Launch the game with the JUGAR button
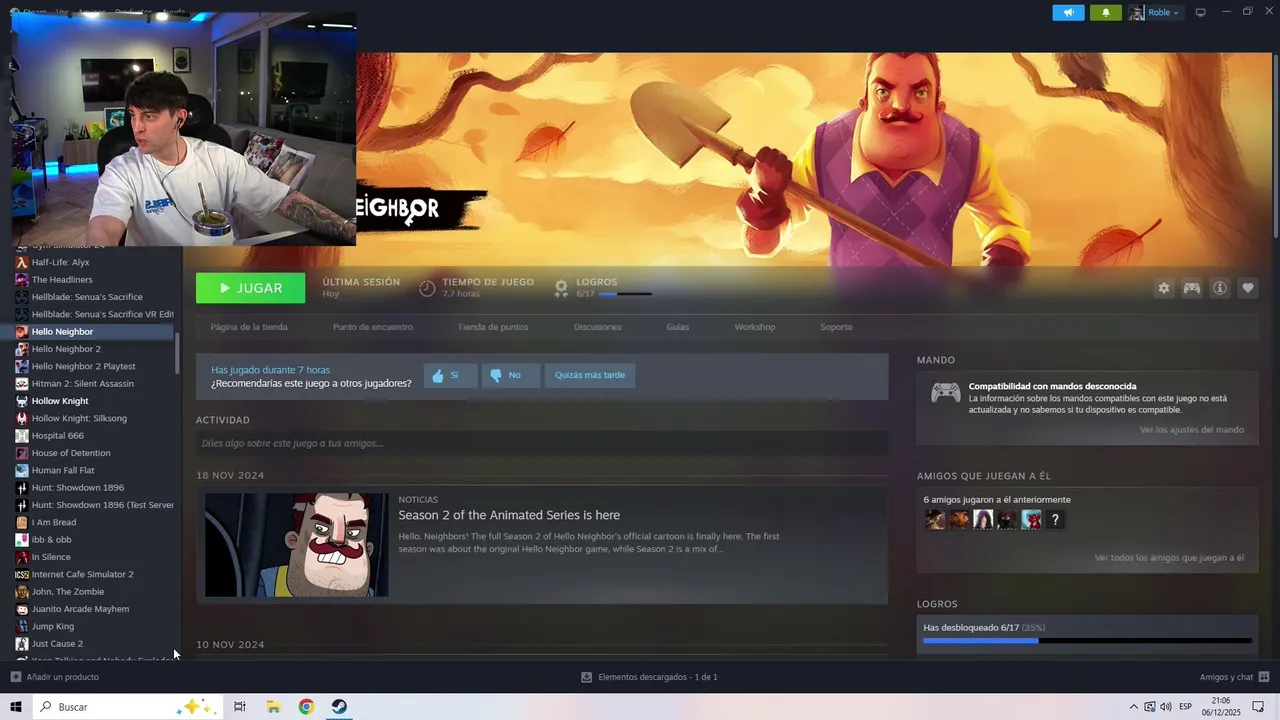Viewport: 1280px width, 720px height. (251, 288)
